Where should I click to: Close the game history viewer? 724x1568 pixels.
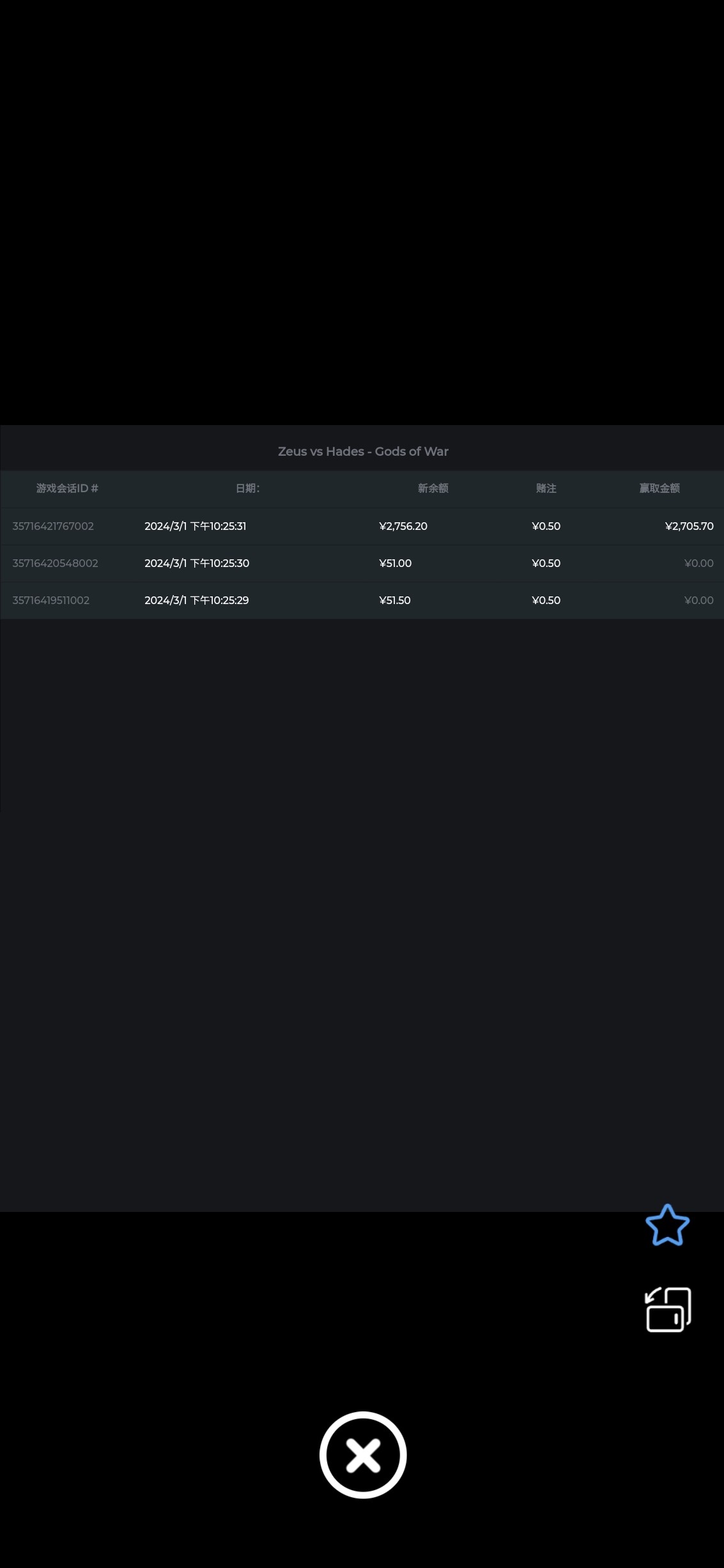(x=363, y=1455)
